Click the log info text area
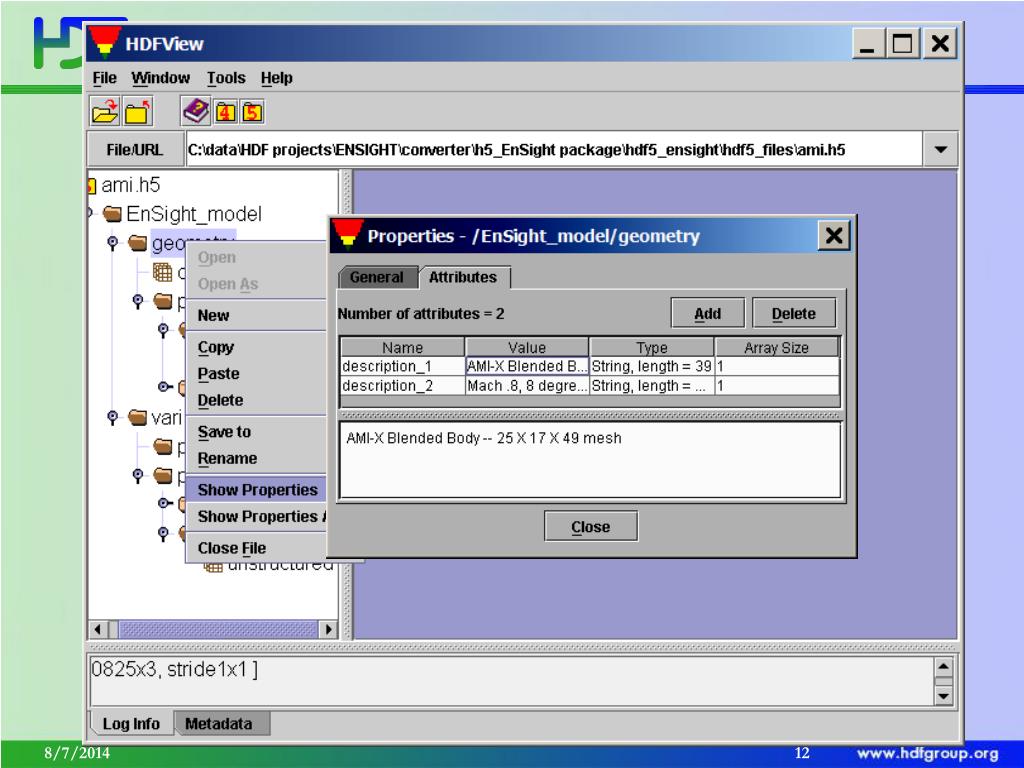This screenshot has width=1024, height=768. (x=511, y=681)
